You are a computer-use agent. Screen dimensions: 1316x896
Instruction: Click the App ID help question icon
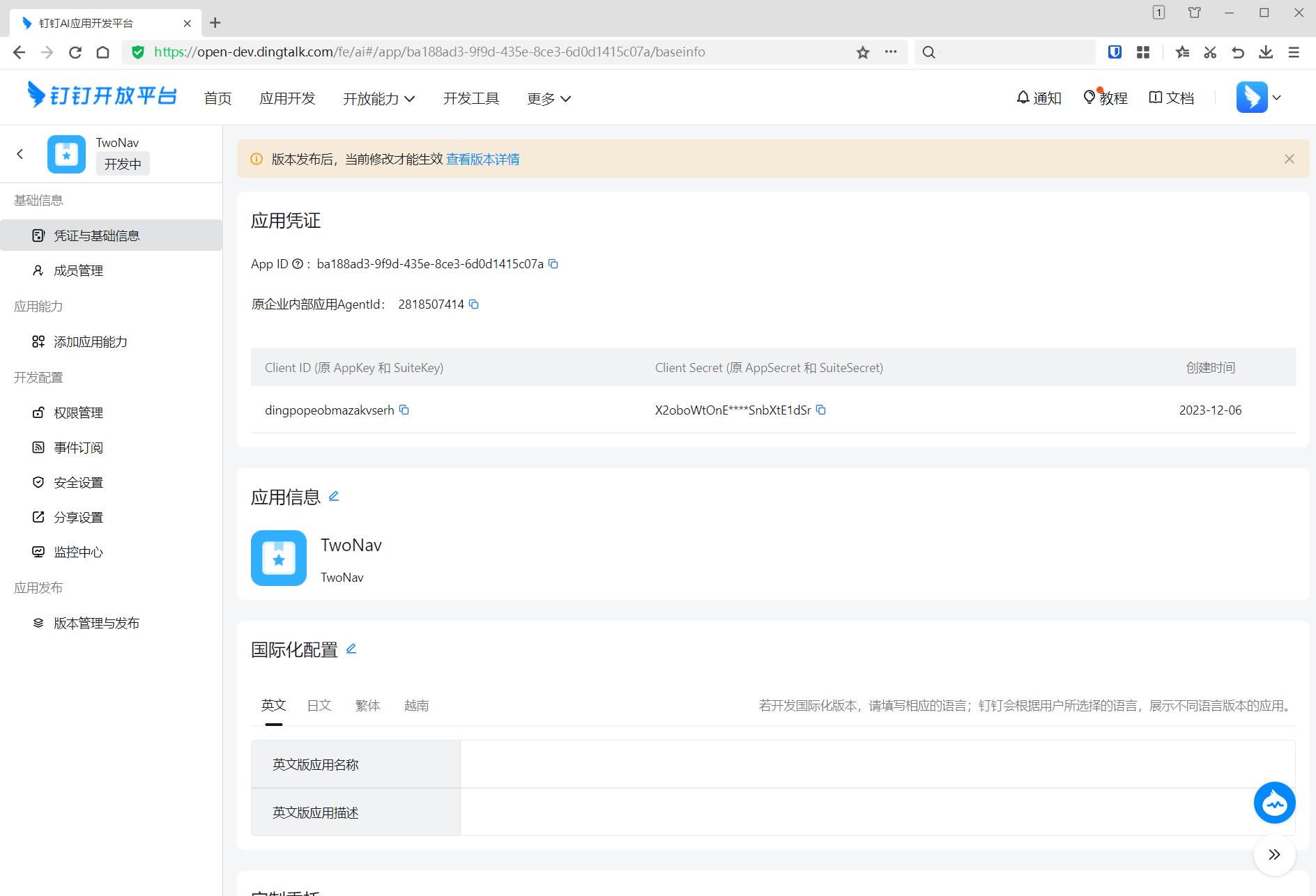pyautogui.click(x=298, y=264)
